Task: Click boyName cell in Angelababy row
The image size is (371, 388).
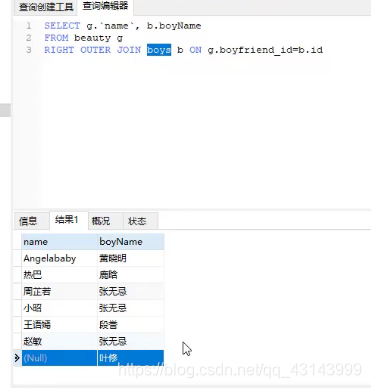Action: 131,258
